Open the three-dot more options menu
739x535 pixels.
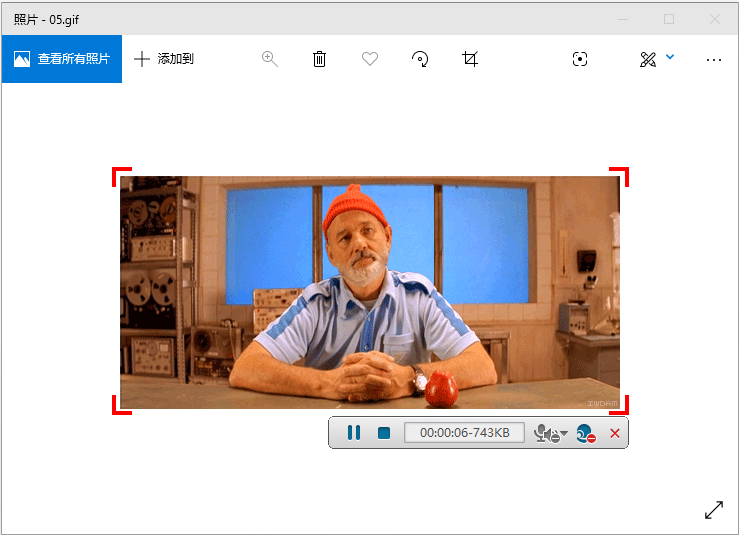point(714,59)
